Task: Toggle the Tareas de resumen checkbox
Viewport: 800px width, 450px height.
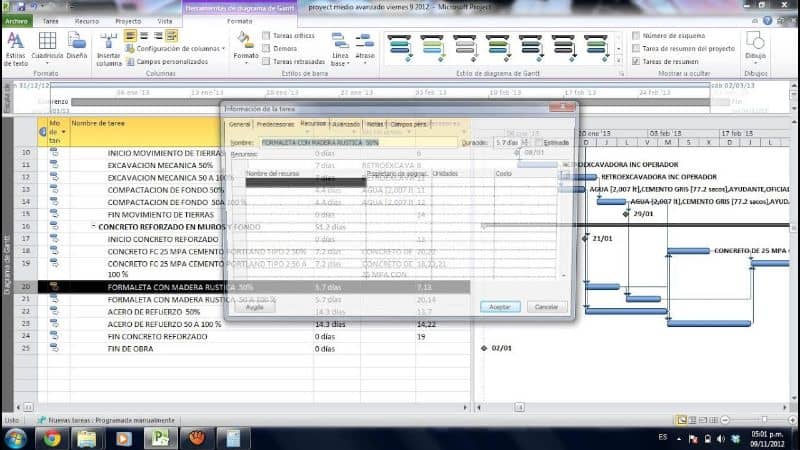Action: pos(636,61)
